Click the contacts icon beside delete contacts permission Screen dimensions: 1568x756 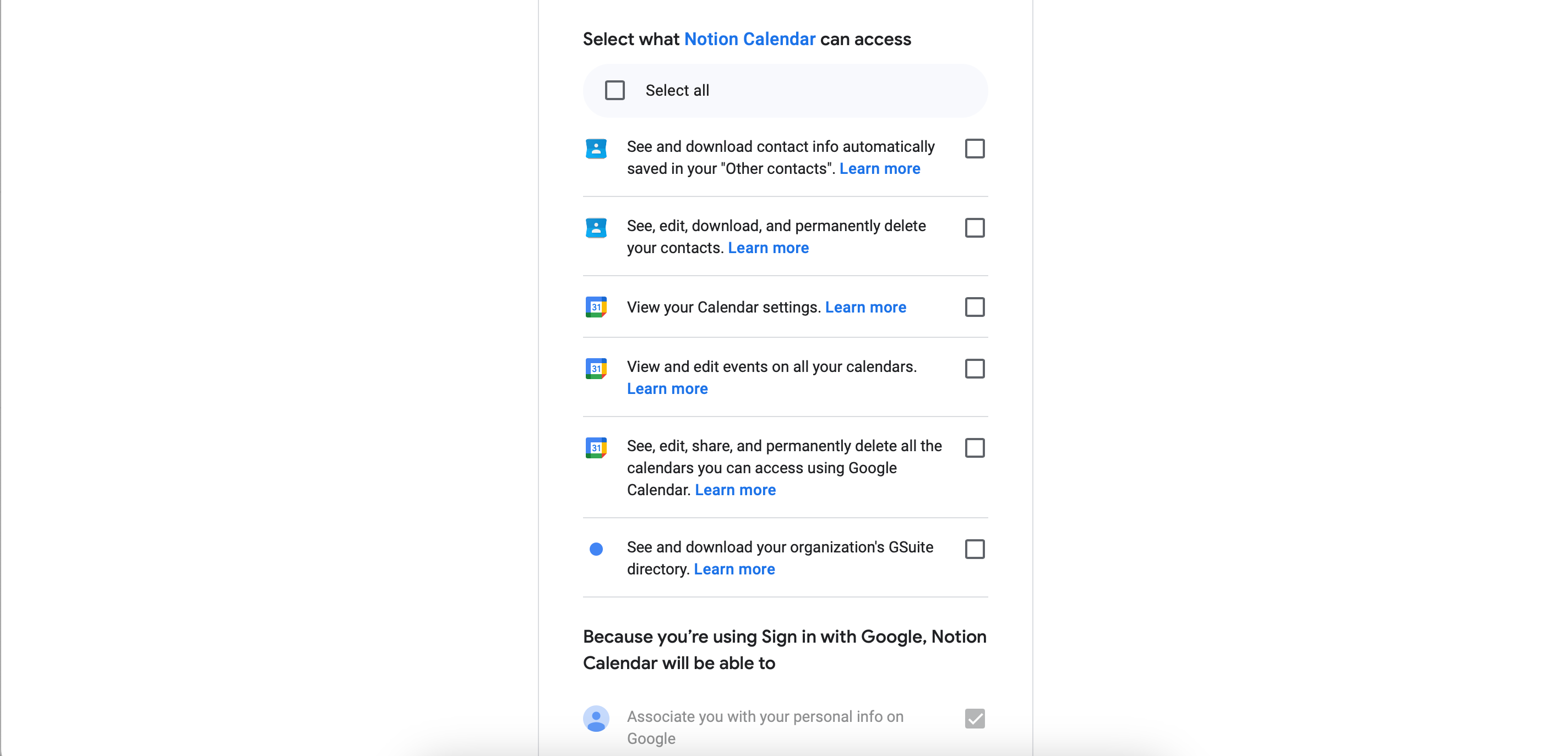coord(596,227)
